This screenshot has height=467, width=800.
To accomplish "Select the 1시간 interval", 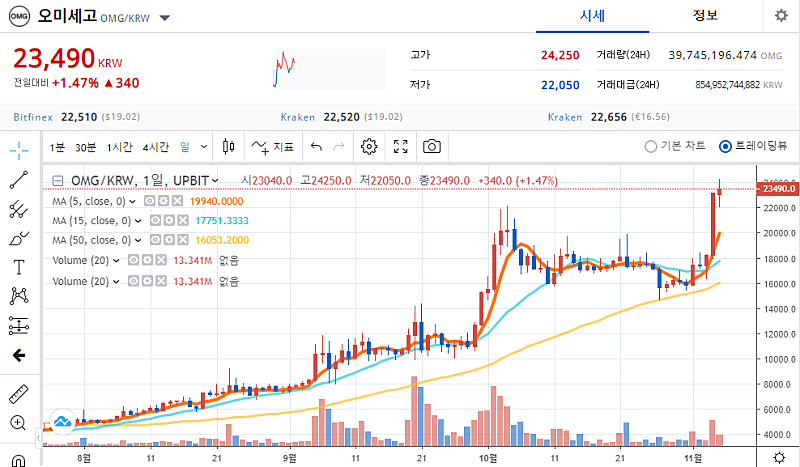I will click(119, 148).
